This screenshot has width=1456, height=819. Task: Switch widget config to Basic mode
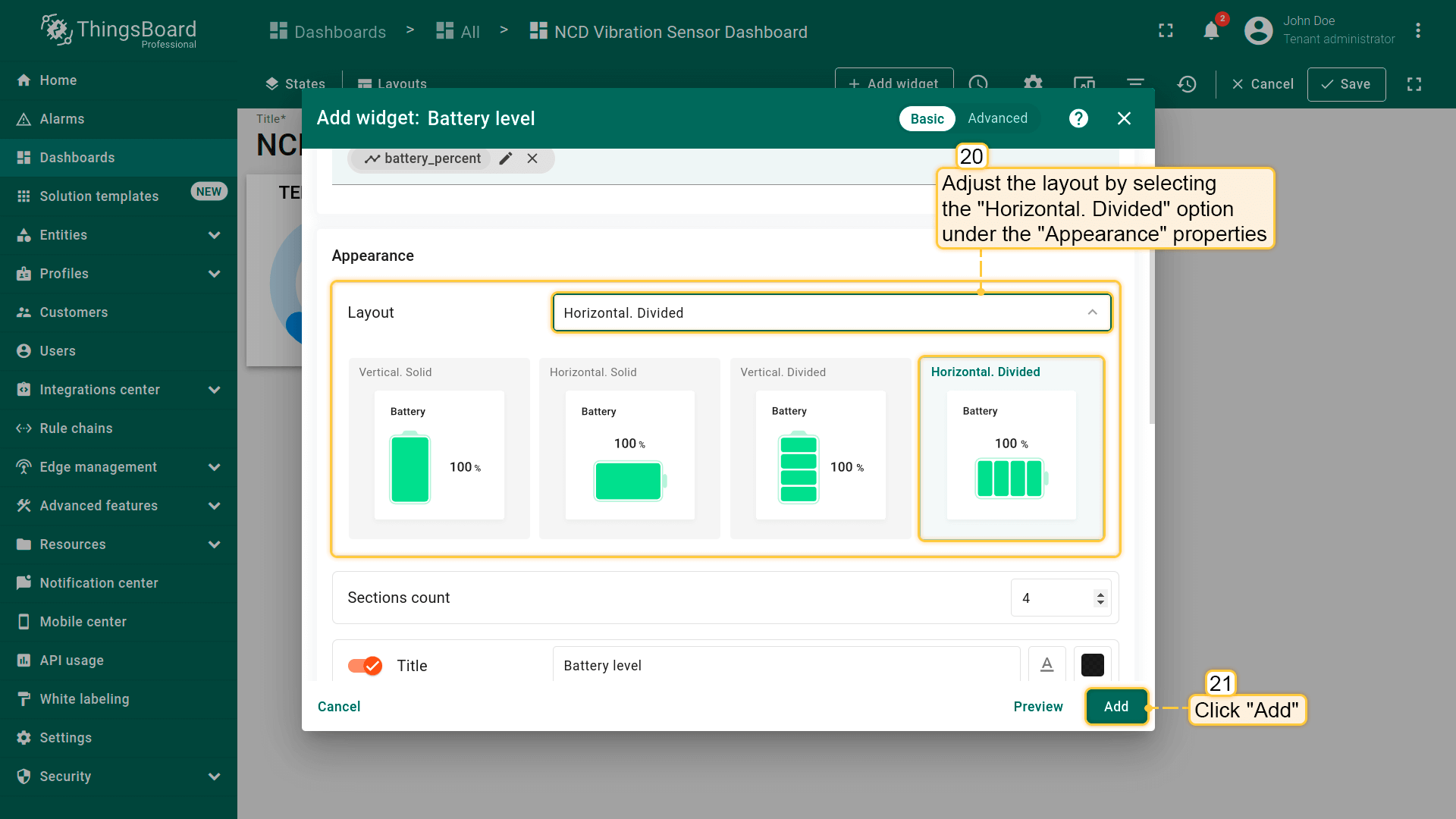[927, 119]
